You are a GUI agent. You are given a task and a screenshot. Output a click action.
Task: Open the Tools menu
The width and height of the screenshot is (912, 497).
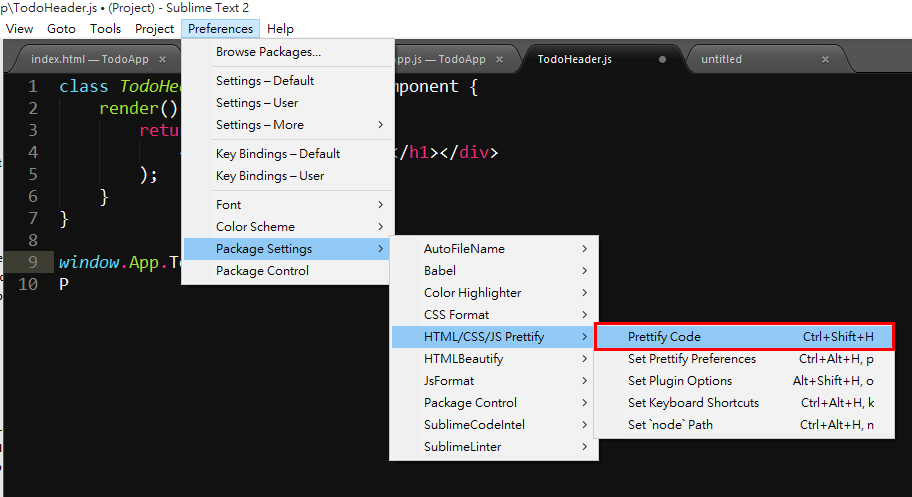point(105,29)
